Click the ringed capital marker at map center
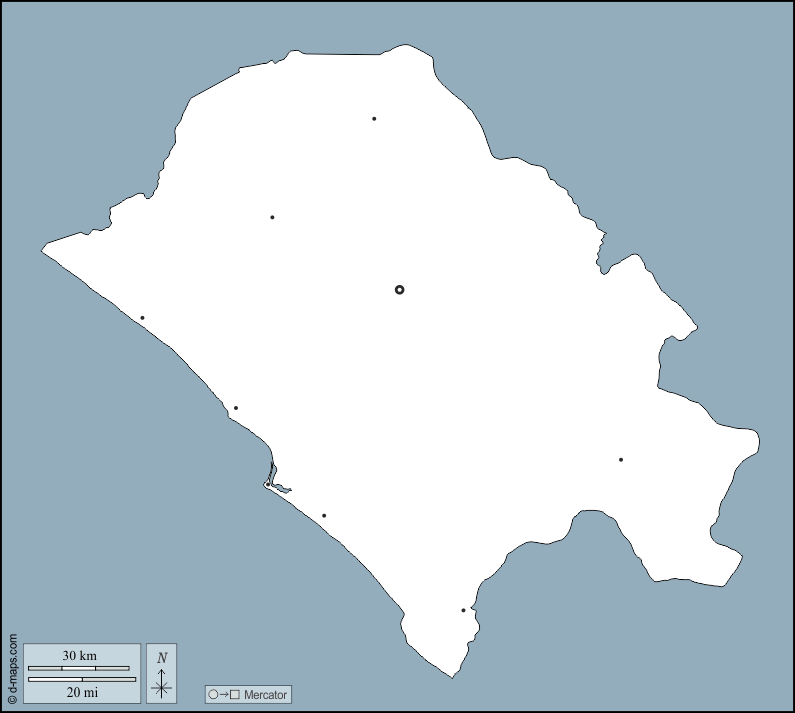This screenshot has width=795, height=713. click(400, 290)
